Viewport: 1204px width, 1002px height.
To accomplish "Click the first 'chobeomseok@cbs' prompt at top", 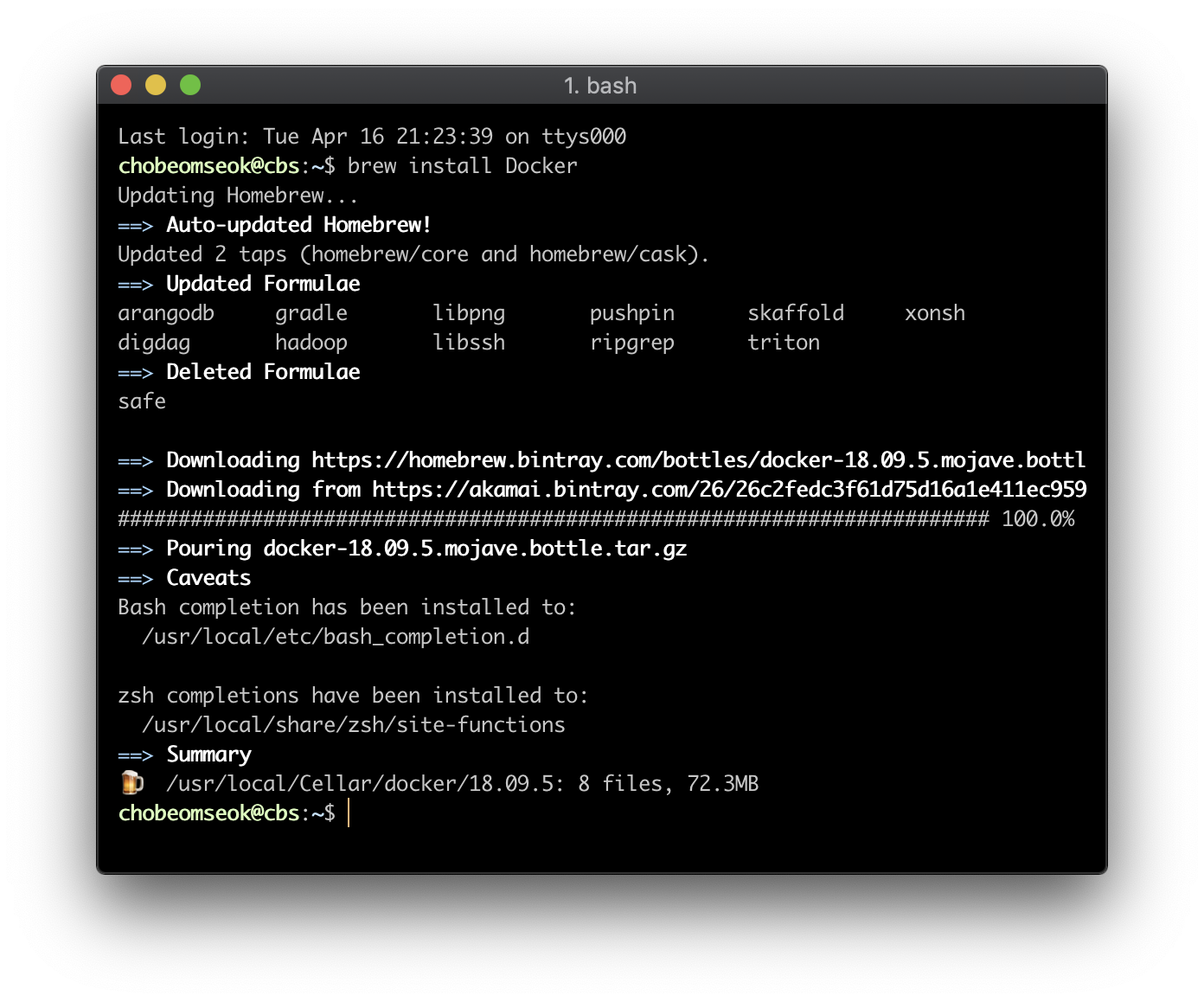I will [x=208, y=166].
